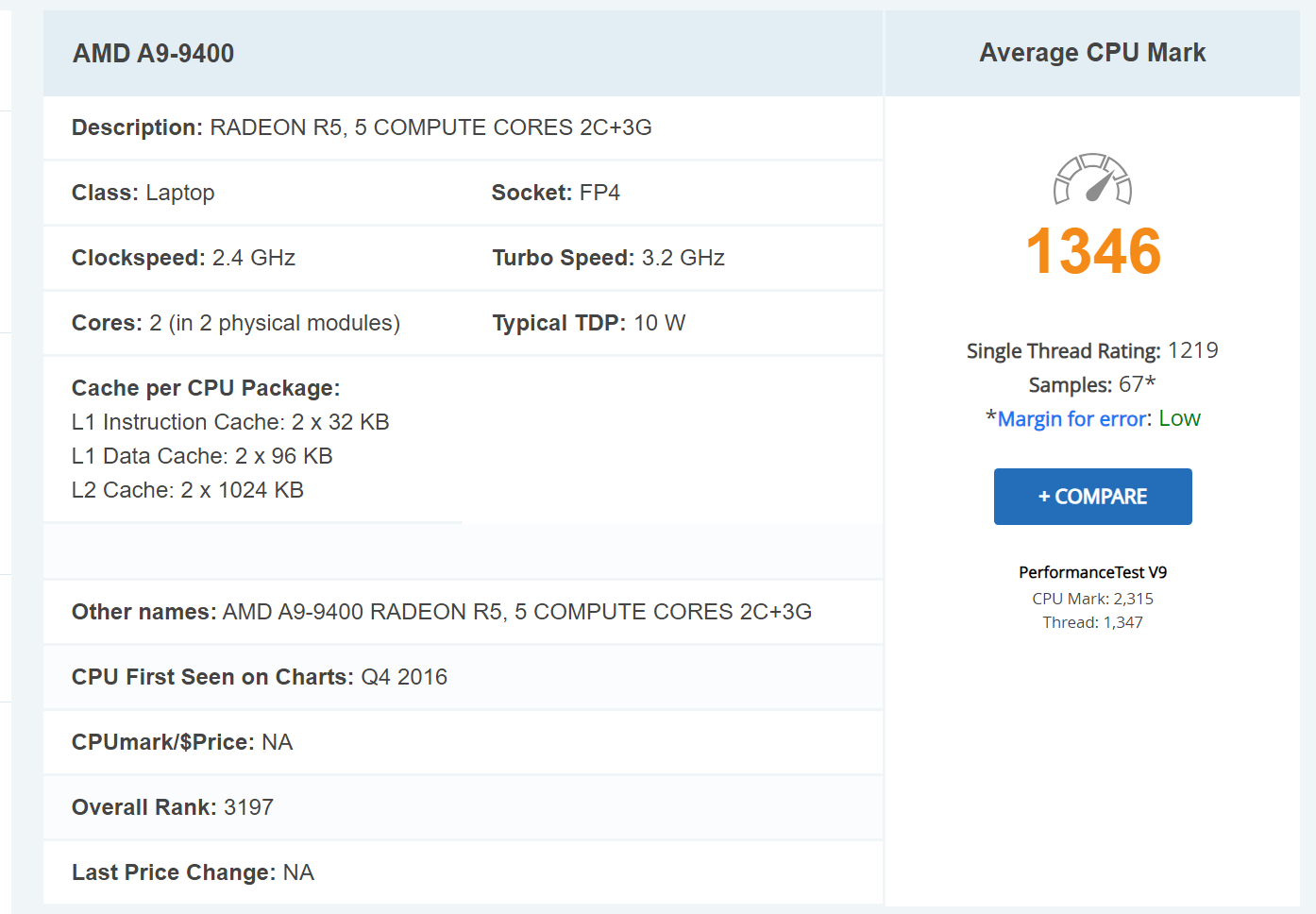Click the Cores: 2 text
The image size is (1316, 914).
click(236, 323)
